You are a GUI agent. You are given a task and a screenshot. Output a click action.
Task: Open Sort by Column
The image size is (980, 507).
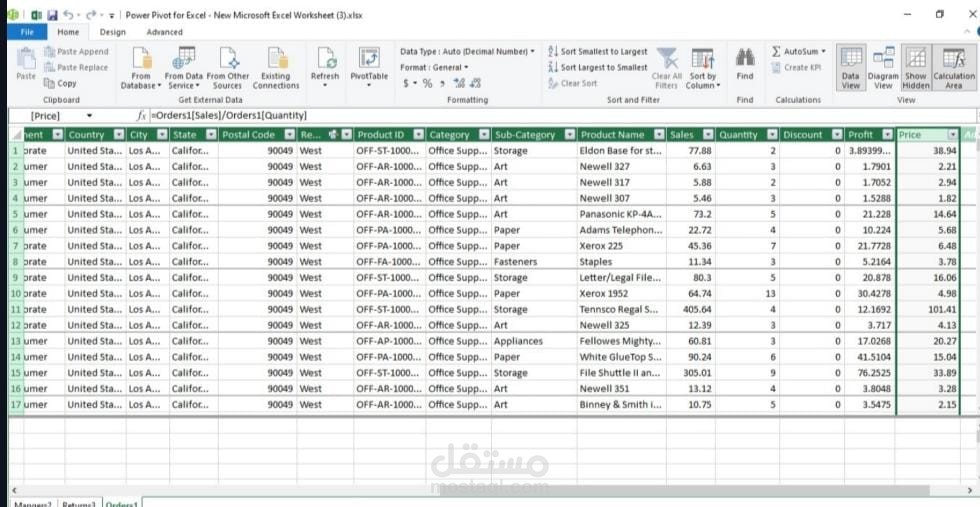click(703, 68)
